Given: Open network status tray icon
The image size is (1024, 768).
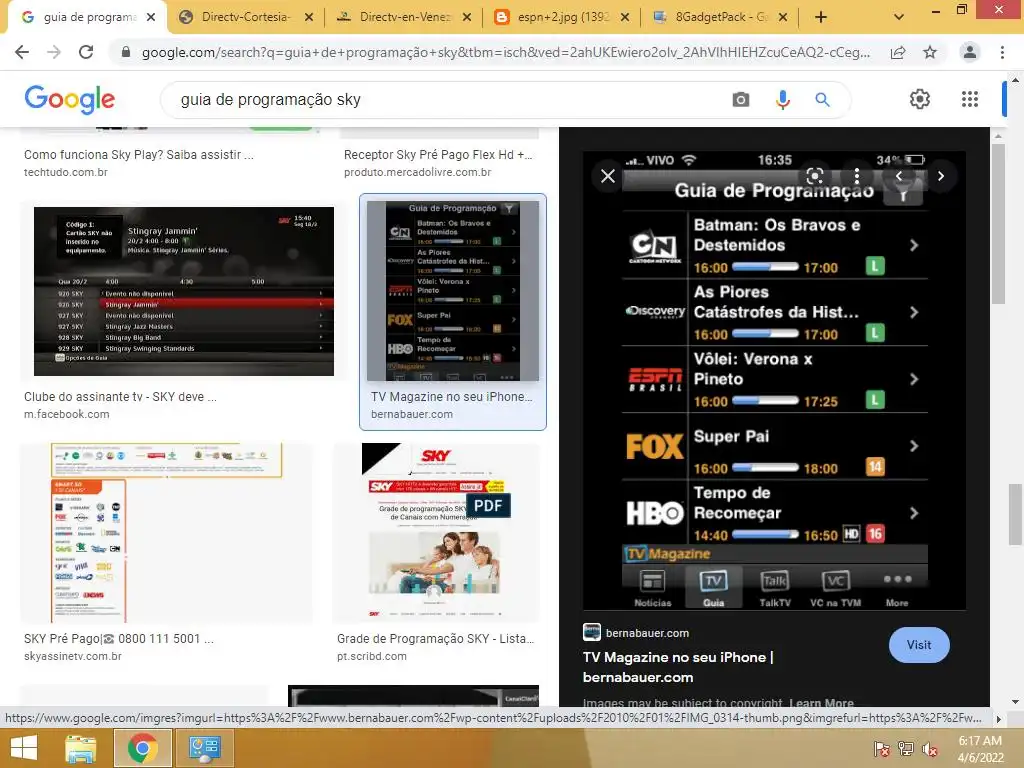Looking at the screenshot, I should (906, 749).
